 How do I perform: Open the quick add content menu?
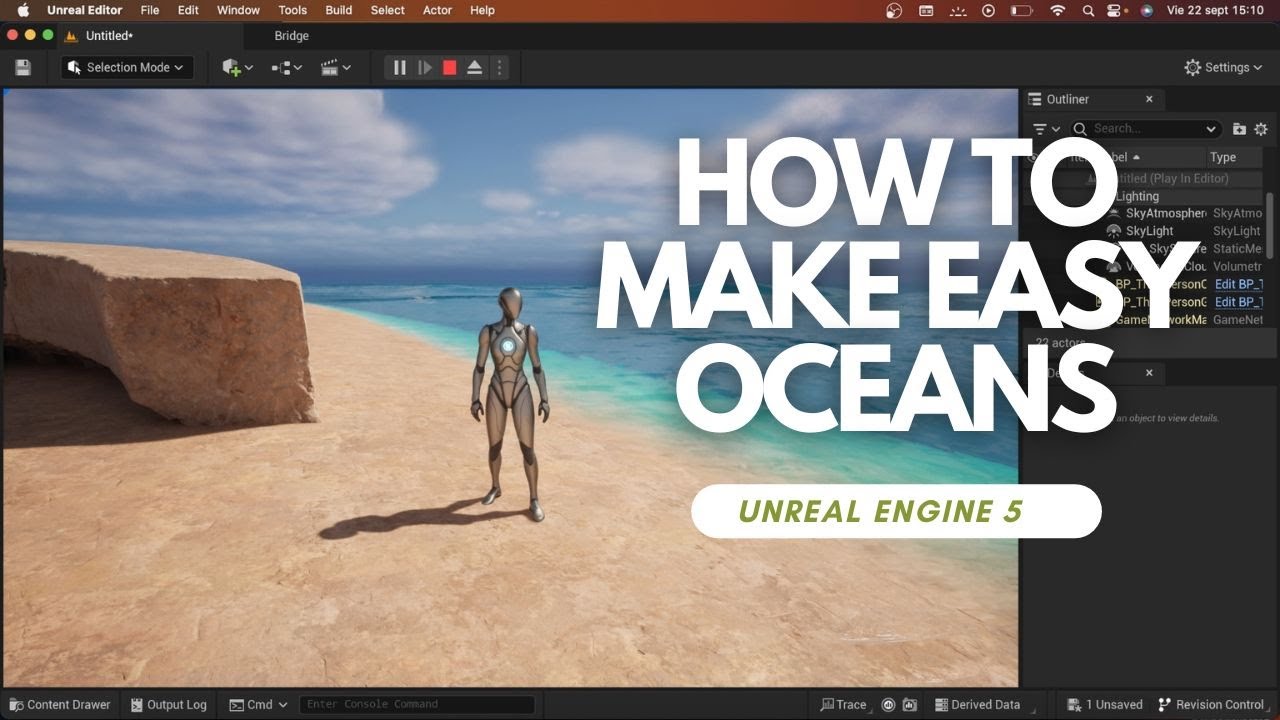[237, 67]
